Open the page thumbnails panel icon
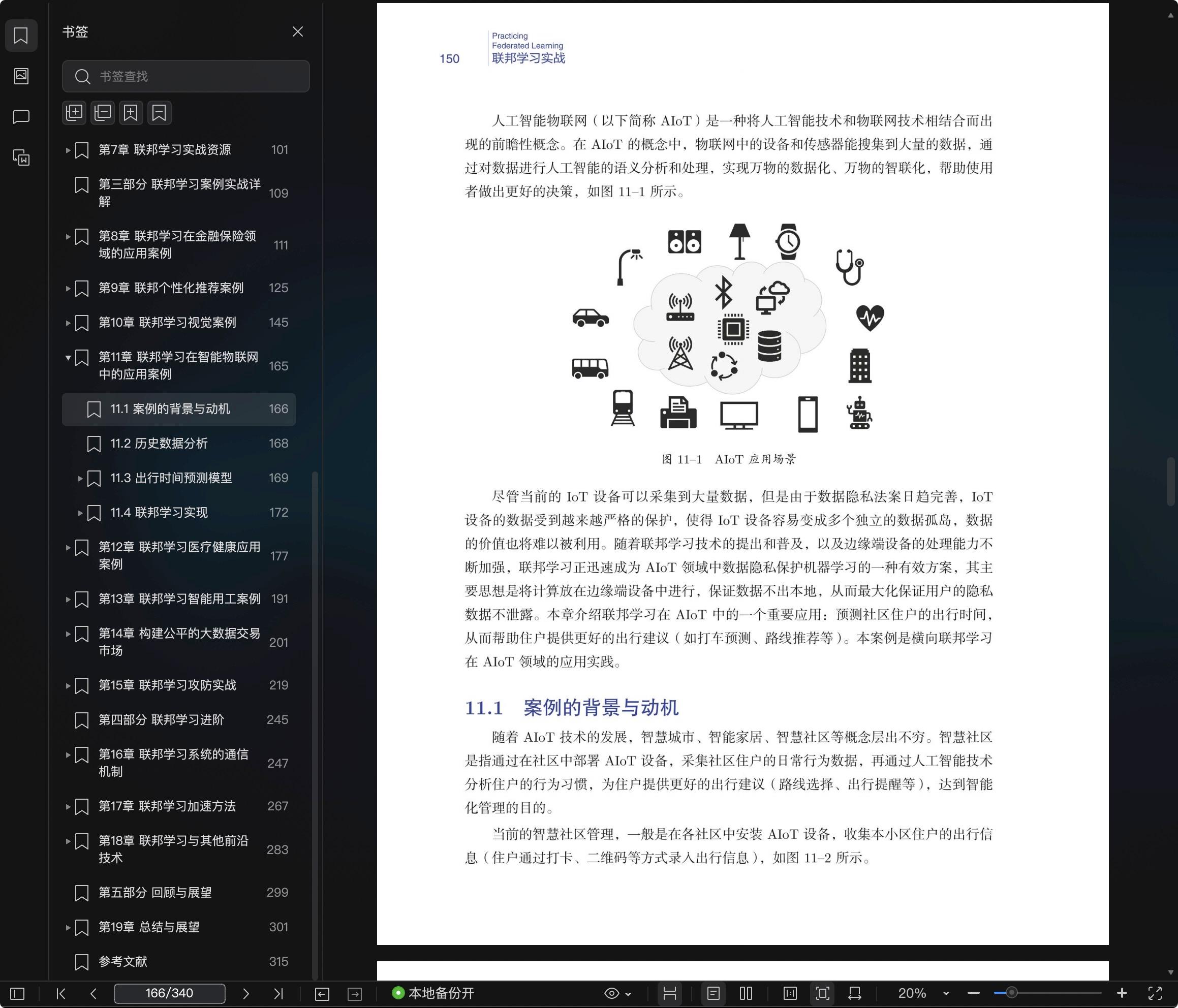 pyautogui.click(x=21, y=76)
